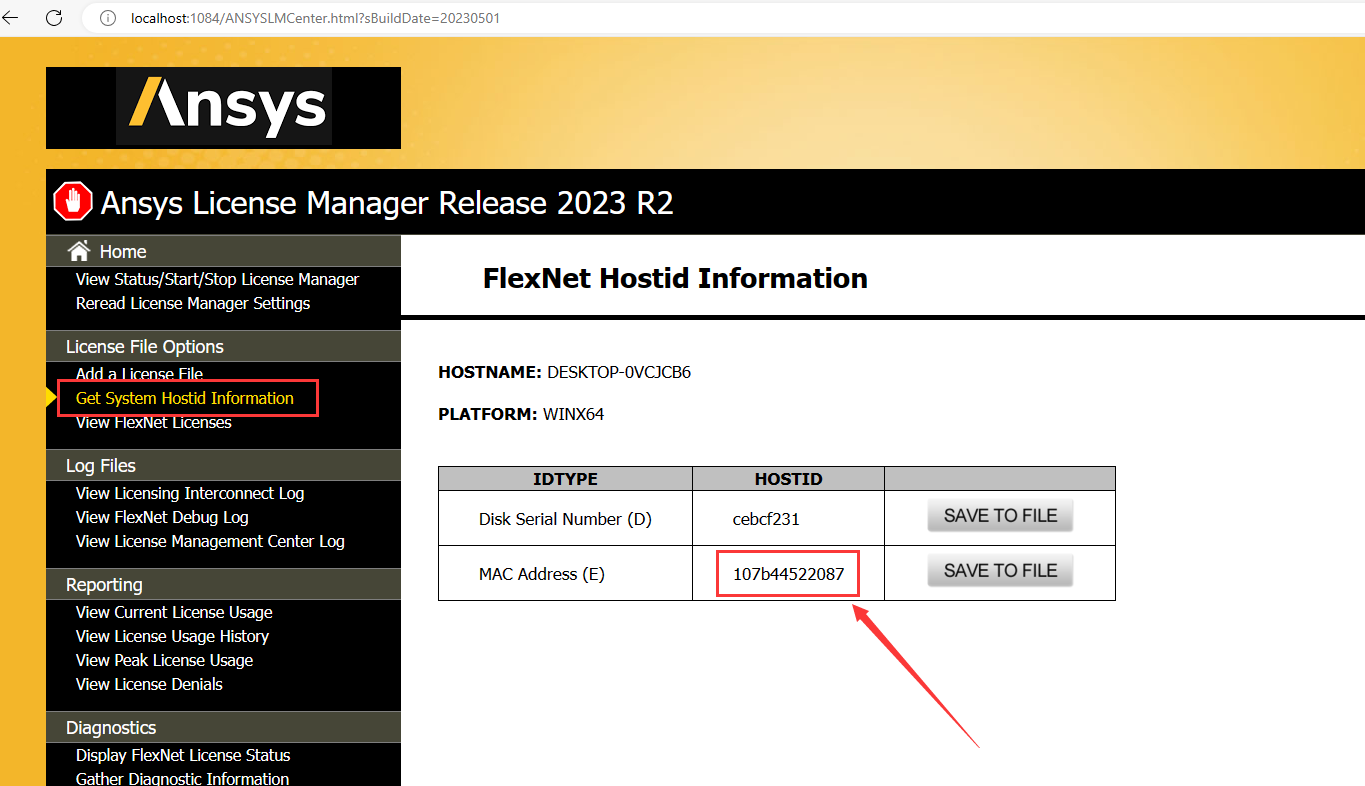Expand the License File Options section

click(x=143, y=346)
